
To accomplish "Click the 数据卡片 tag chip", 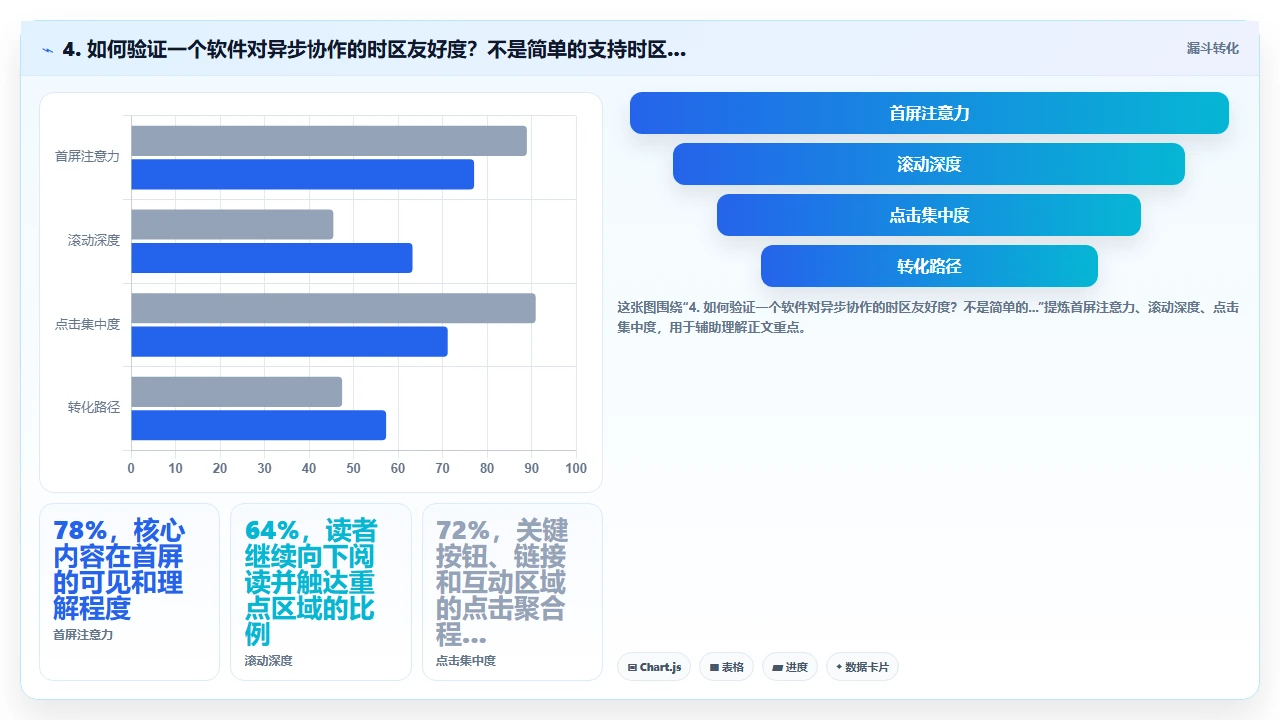I will click(862, 667).
